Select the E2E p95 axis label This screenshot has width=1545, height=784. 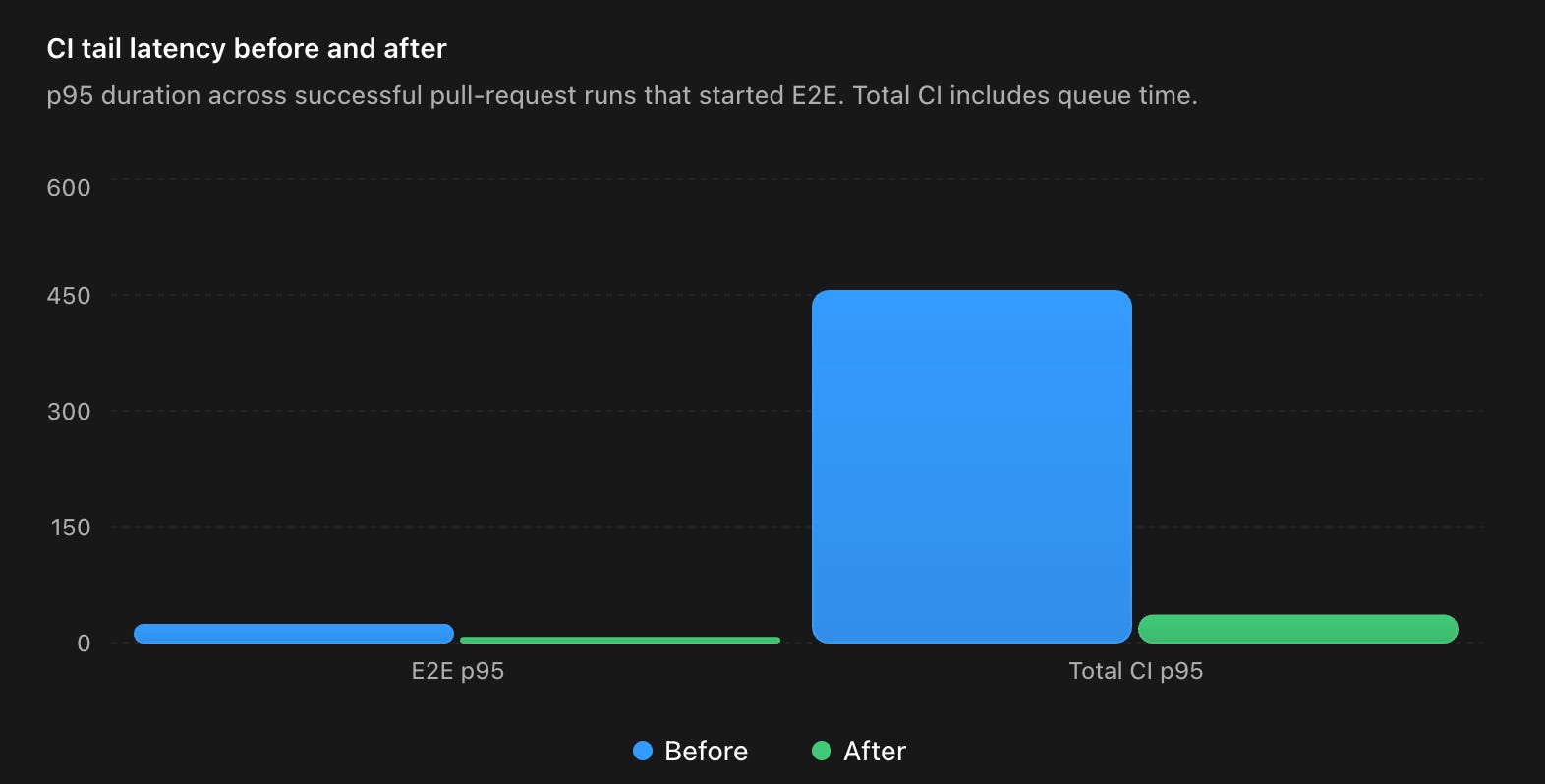[x=457, y=671]
